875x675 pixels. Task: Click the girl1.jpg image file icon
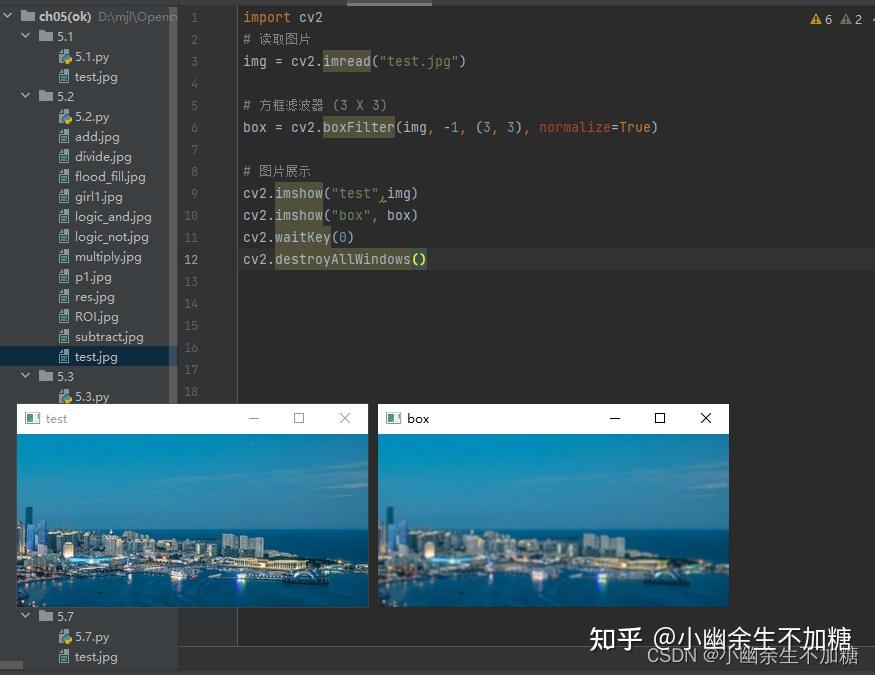pyautogui.click(x=65, y=196)
